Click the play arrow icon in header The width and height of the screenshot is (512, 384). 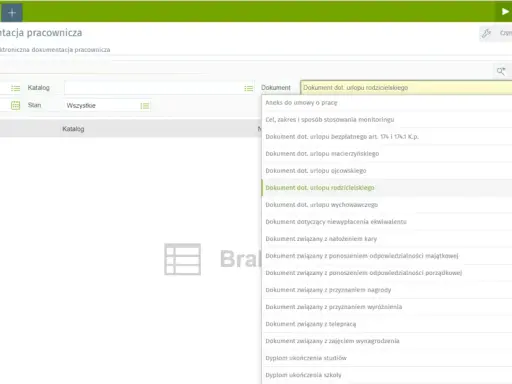click(505, 12)
